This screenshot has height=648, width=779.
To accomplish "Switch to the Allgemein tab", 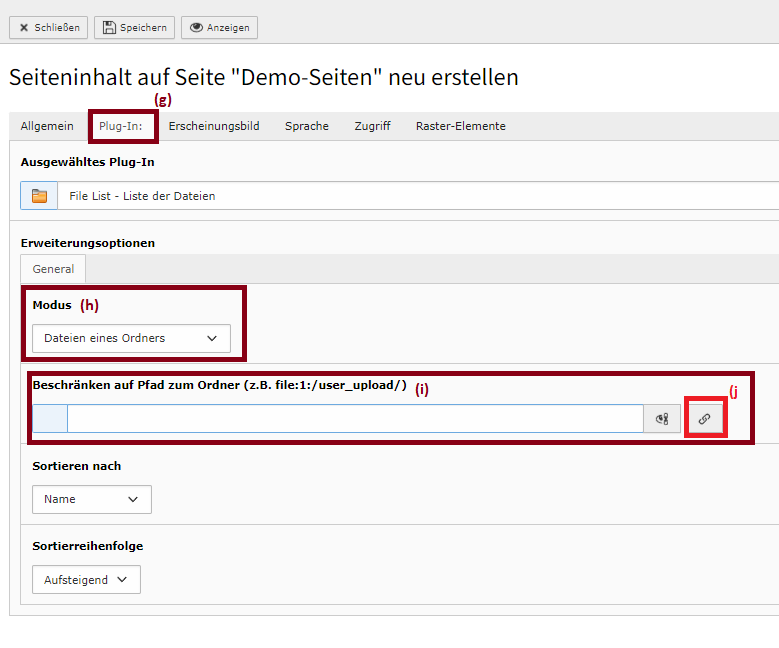I will (47, 126).
